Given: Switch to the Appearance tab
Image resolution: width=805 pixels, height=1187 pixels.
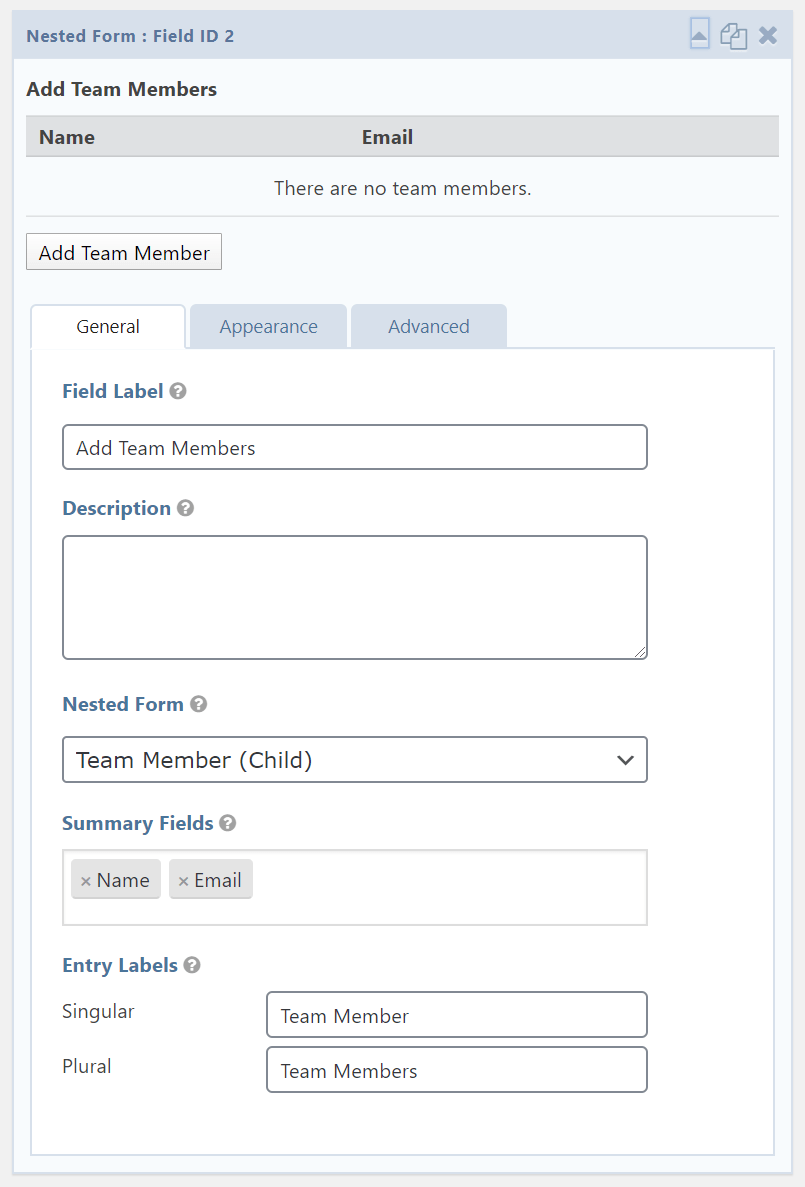Looking at the screenshot, I should coord(268,327).
